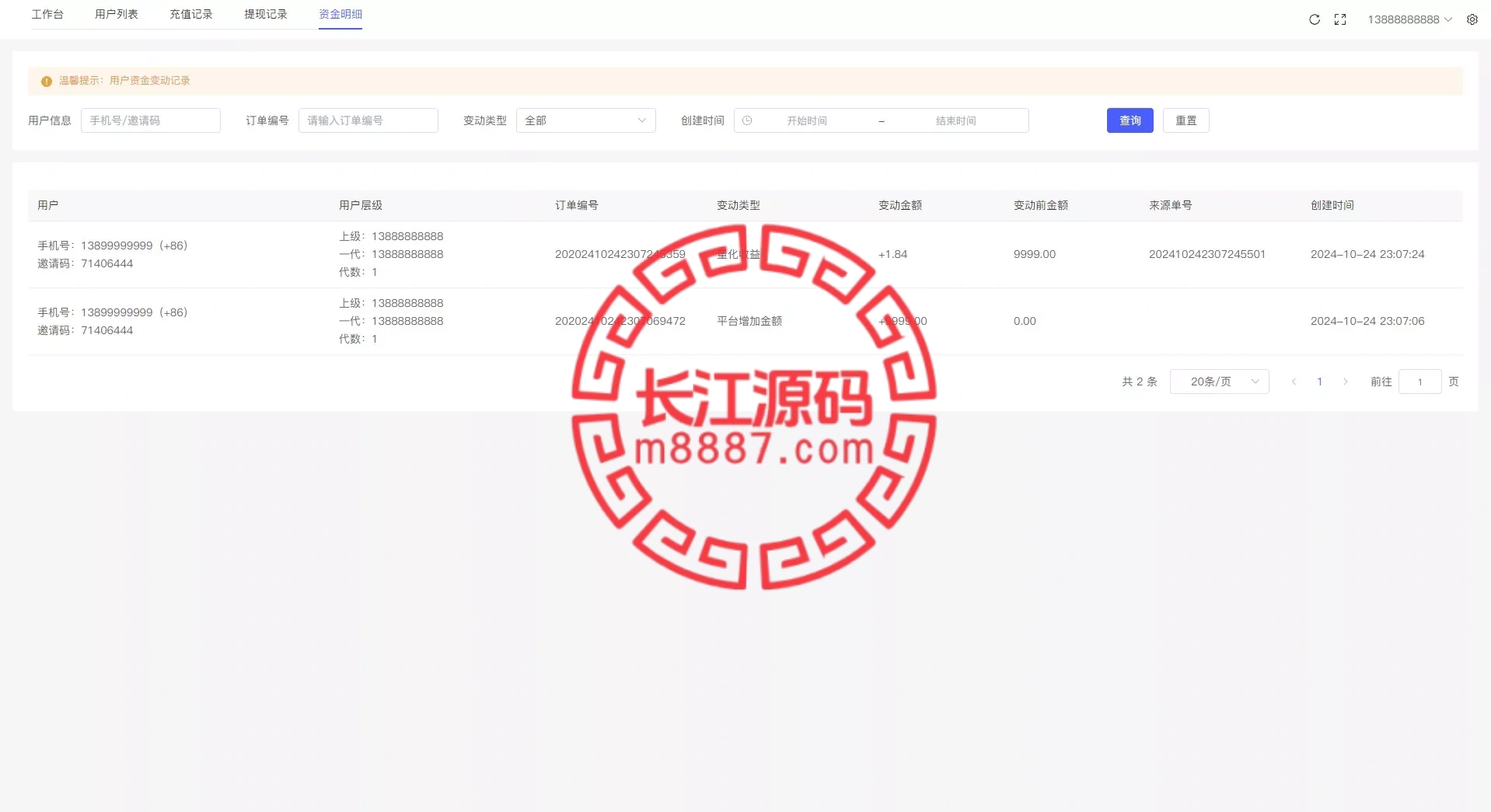Open the 提现记录 tab
This screenshot has height=812, width=1491.
pyautogui.click(x=266, y=14)
